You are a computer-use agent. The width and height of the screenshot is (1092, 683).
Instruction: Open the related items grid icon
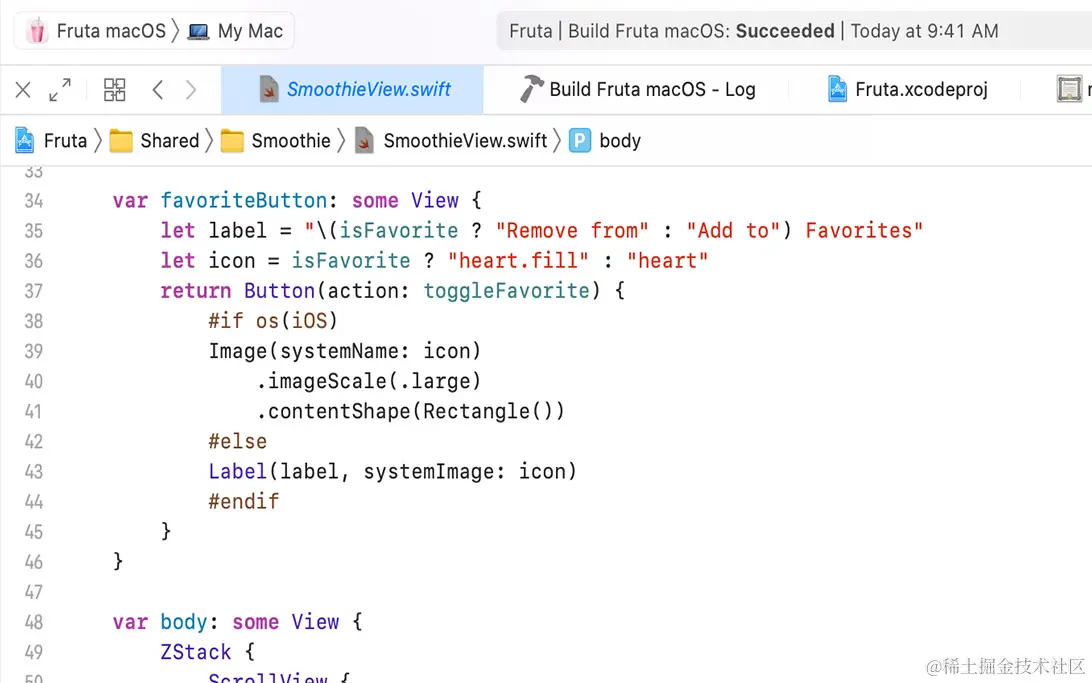pyautogui.click(x=114, y=90)
